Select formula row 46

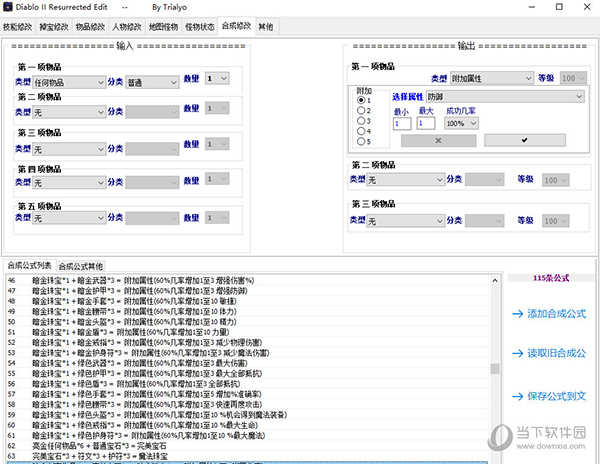click(247, 280)
